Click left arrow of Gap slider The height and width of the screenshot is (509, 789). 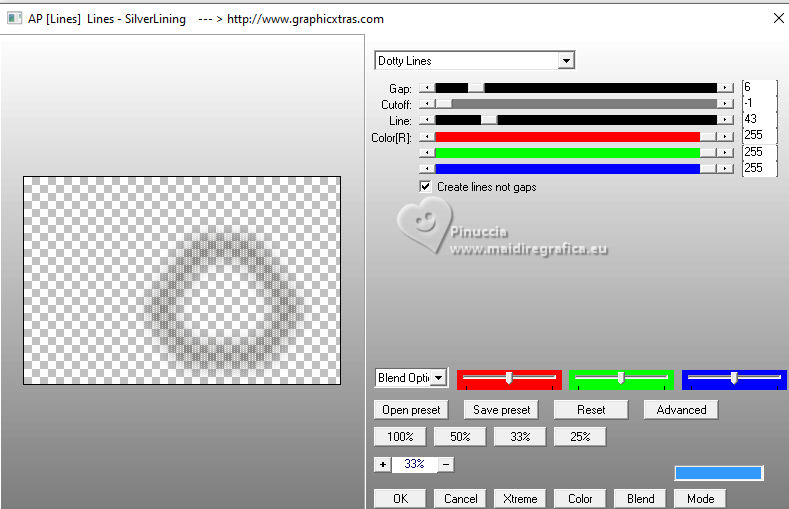tap(427, 88)
